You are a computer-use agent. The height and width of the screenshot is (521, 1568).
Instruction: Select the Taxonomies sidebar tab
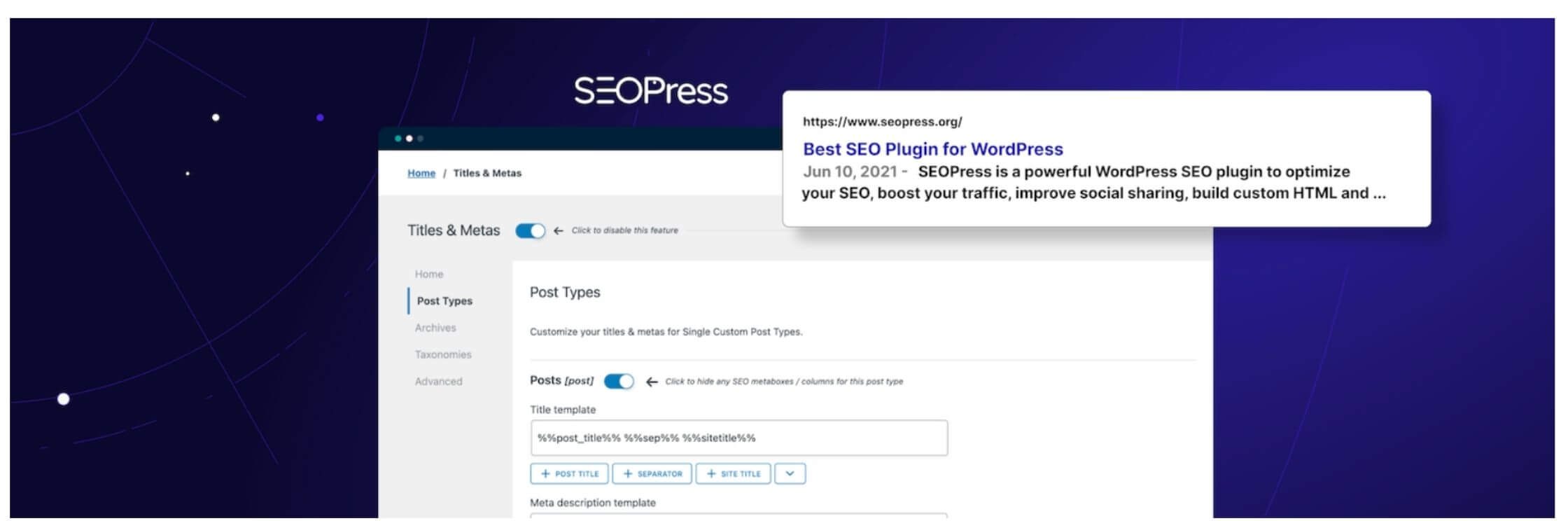(x=443, y=354)
